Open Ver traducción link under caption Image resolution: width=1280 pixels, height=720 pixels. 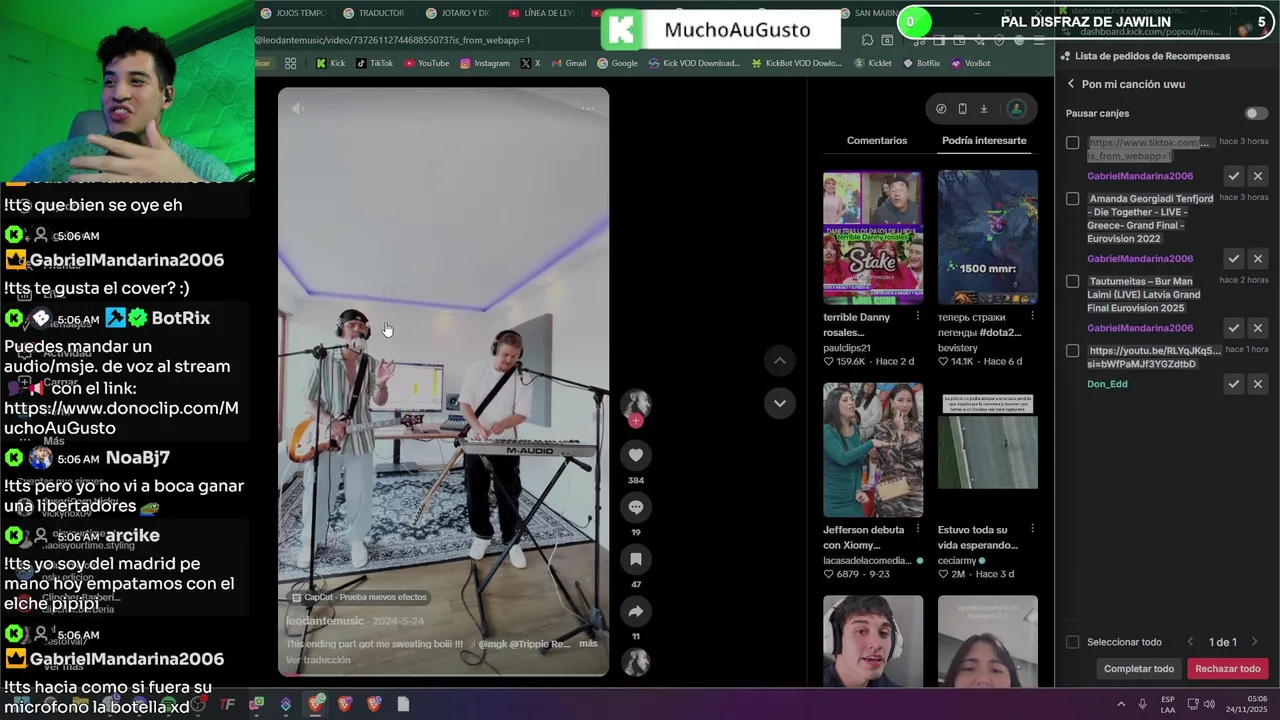tap(318, 660)
